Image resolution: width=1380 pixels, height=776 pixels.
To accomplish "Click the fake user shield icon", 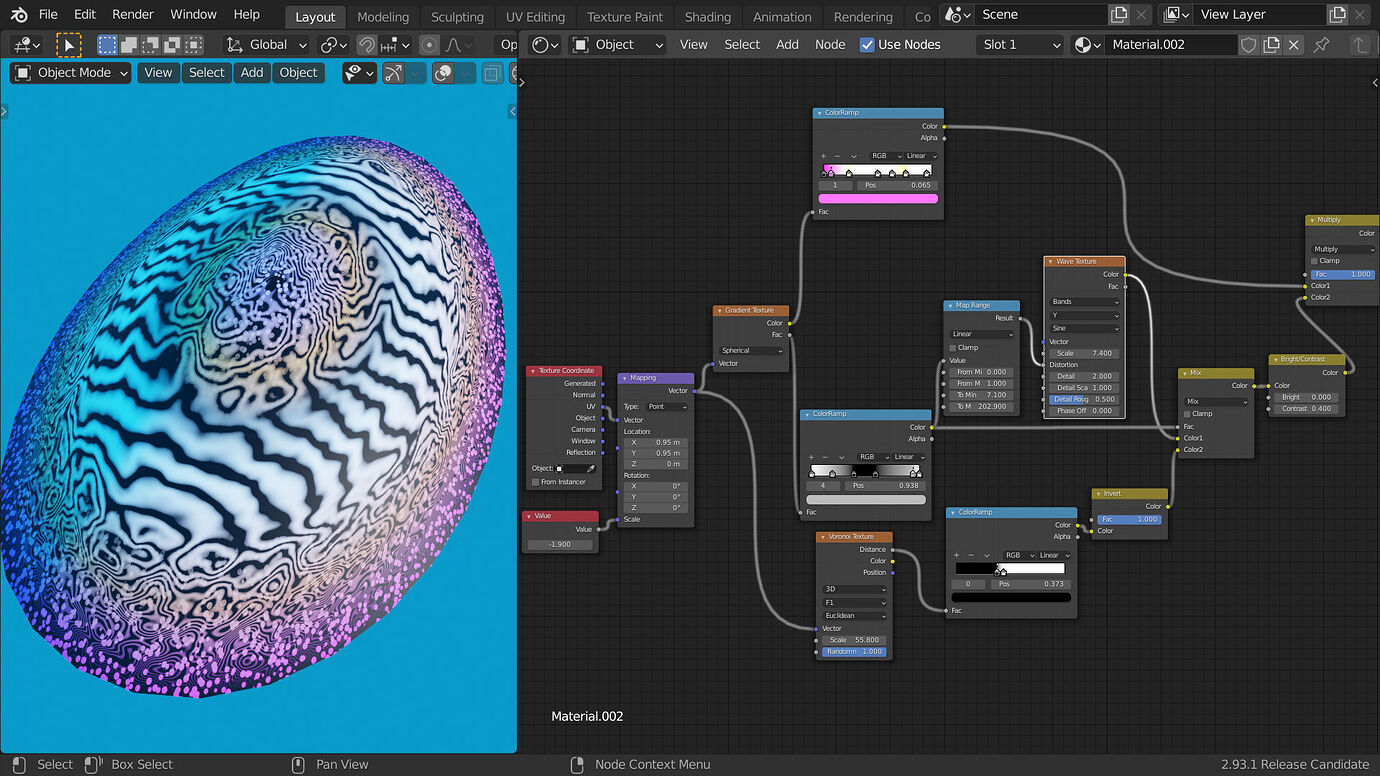I will [x=1248, y=45].
